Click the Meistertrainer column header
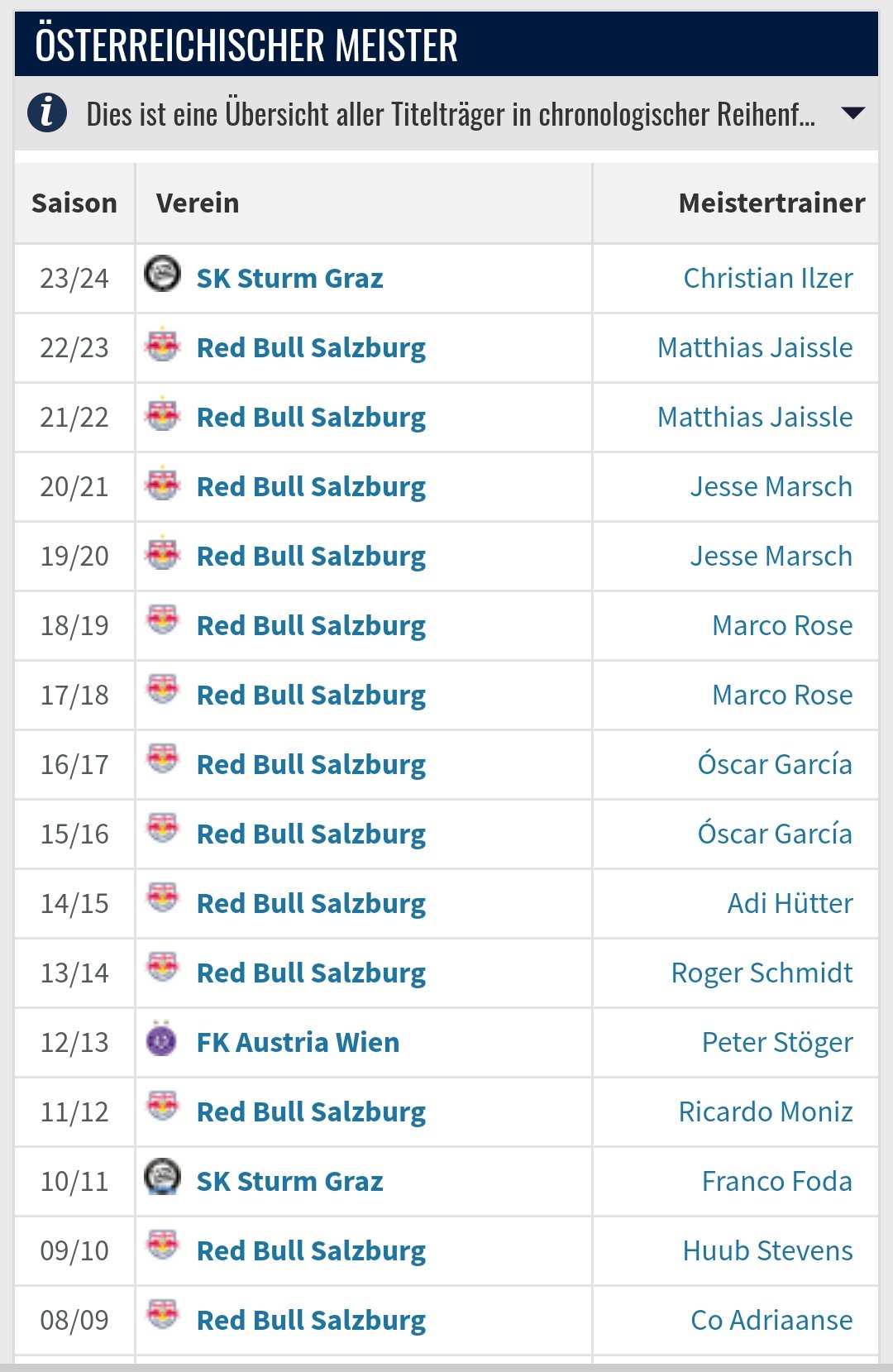This screenshot has height=1372, width=893. [x=772, y=203]
